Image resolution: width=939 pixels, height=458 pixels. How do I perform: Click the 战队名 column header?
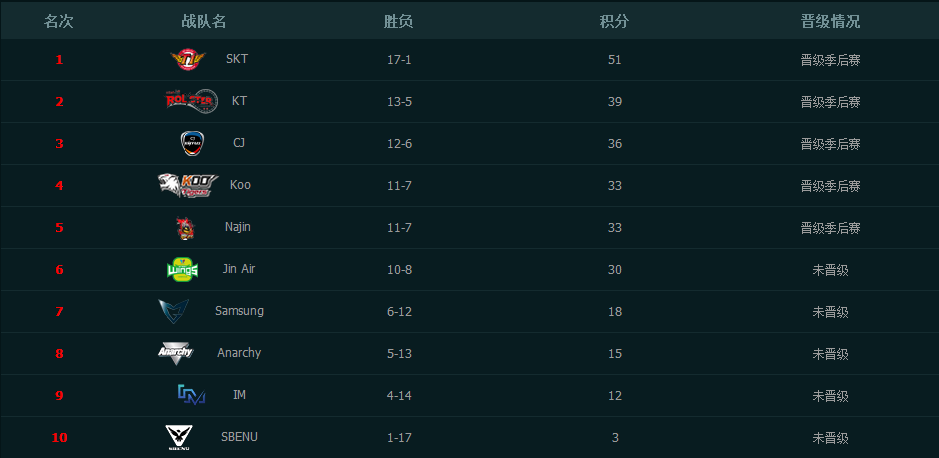(204, 21)
